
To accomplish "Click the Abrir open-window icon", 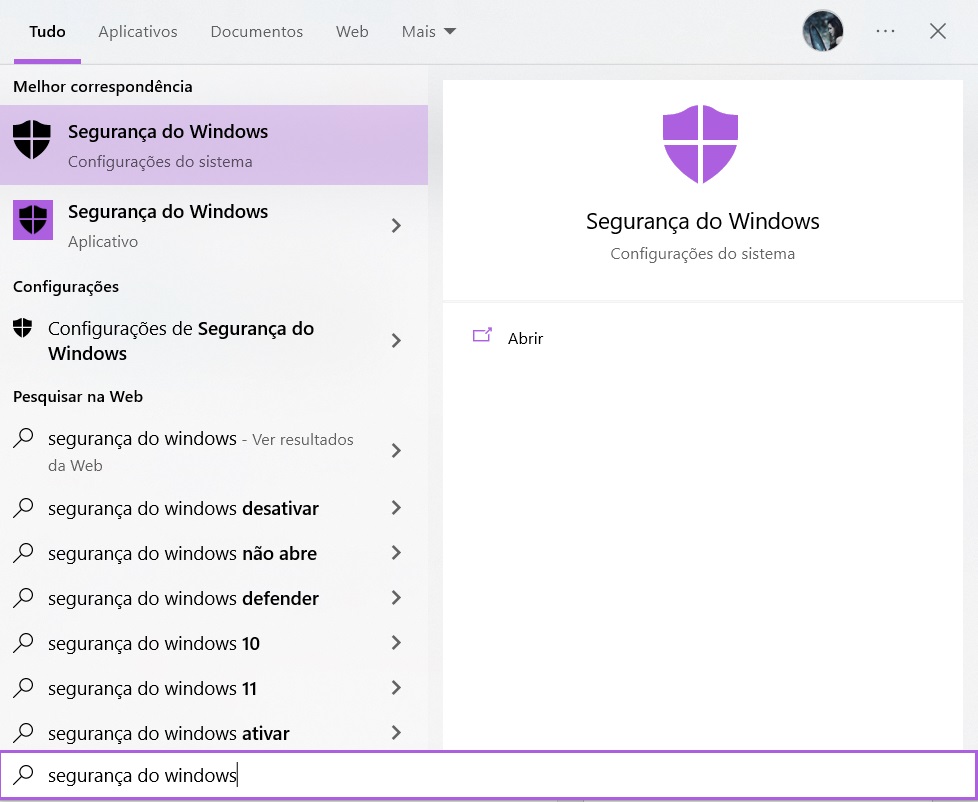I will click(x=482, y=336).
